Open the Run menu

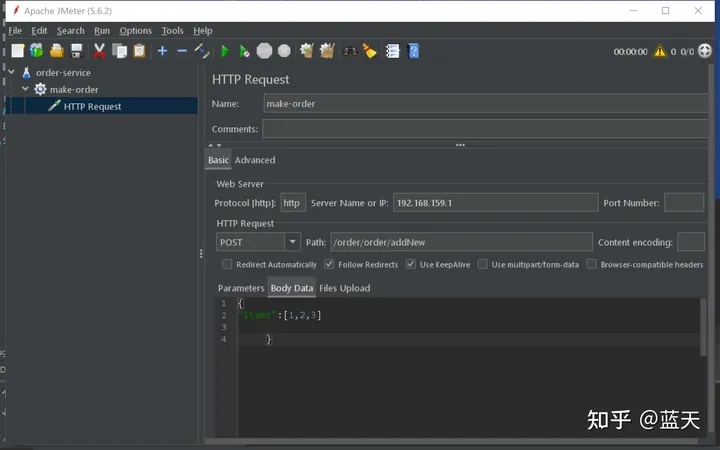pos(102,31)
